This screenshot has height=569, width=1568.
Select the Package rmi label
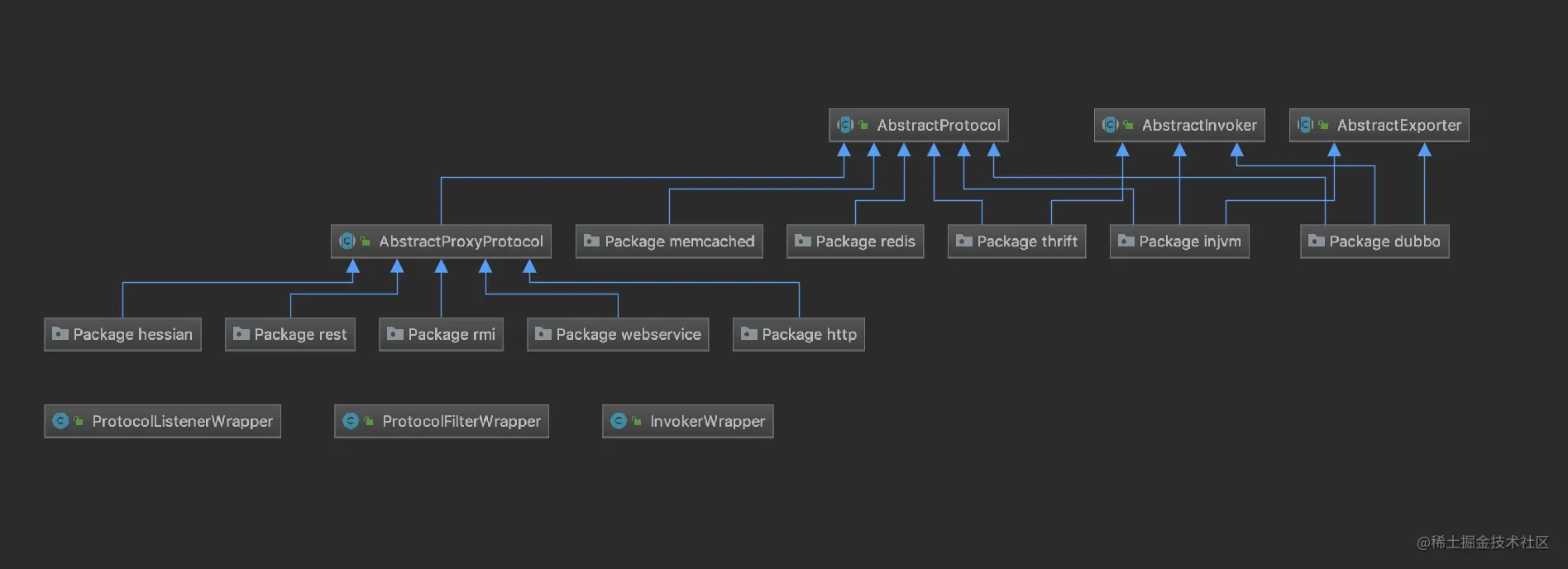(x=452, y=334)
